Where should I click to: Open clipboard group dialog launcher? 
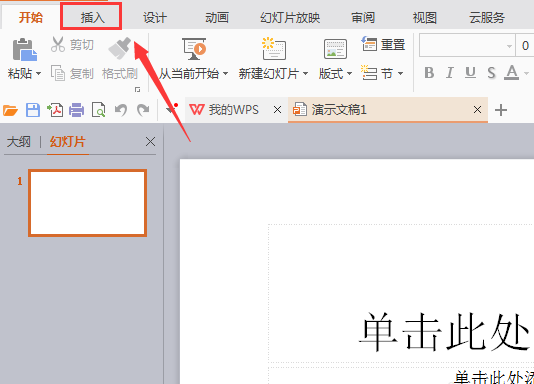coord(137,90)
